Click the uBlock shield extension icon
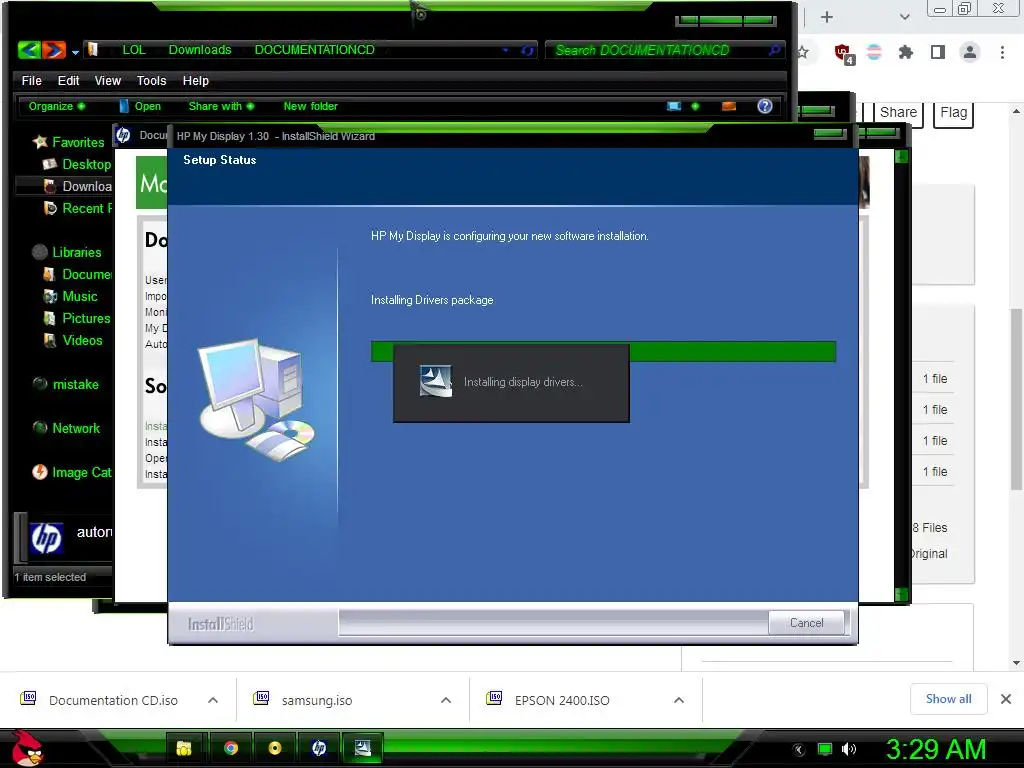The height and width of the screenshot is (768, 1024). [843, 53]
